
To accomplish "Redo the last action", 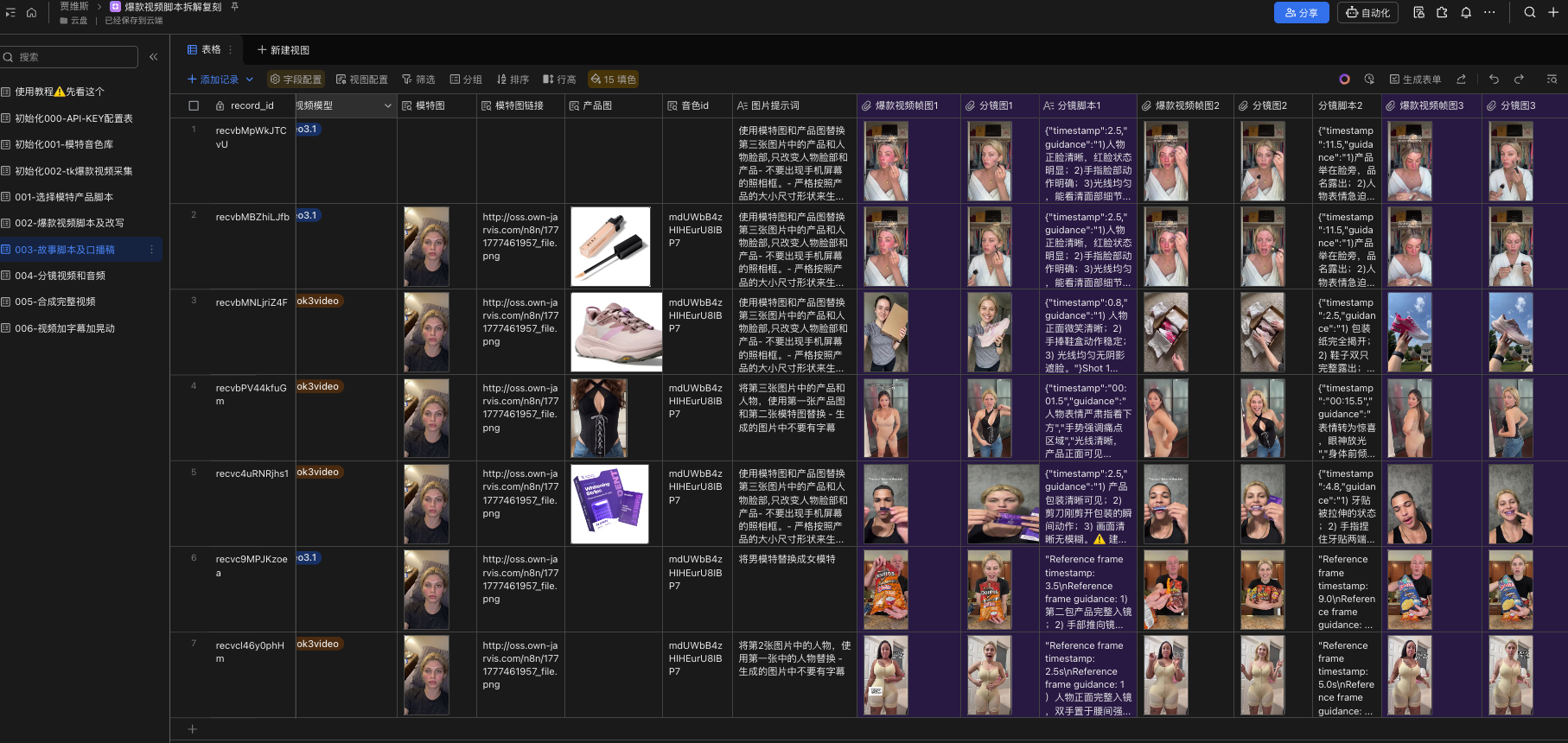I will point(1519,79).
